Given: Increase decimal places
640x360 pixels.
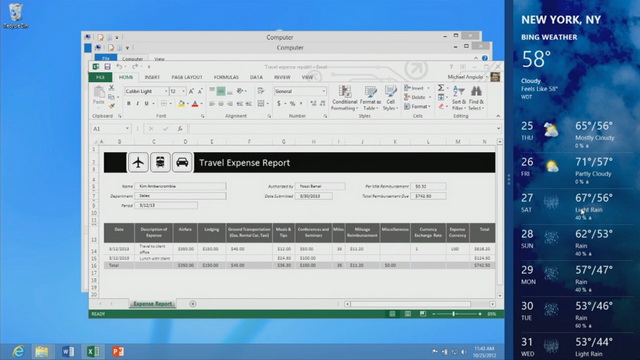Looking at the screenshot, I should (313, 104).
